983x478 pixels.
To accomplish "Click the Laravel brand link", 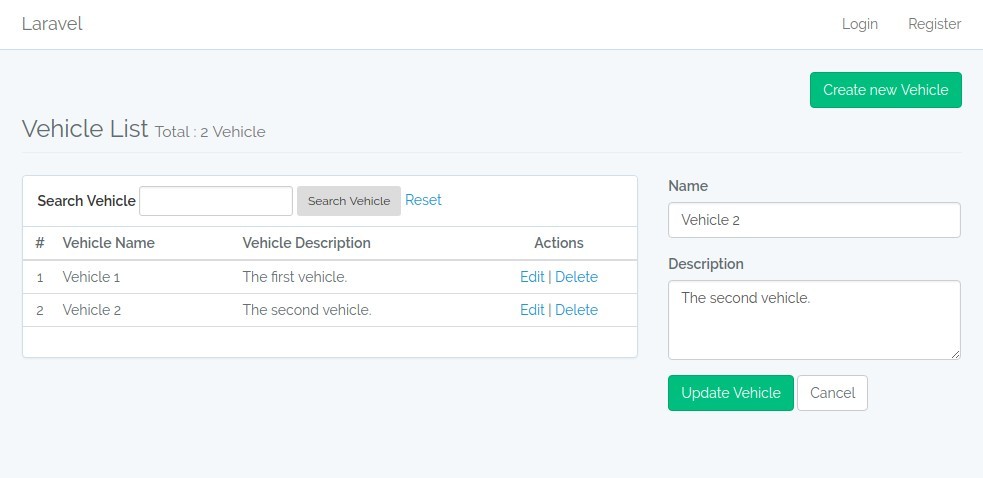I will (52, 24).
